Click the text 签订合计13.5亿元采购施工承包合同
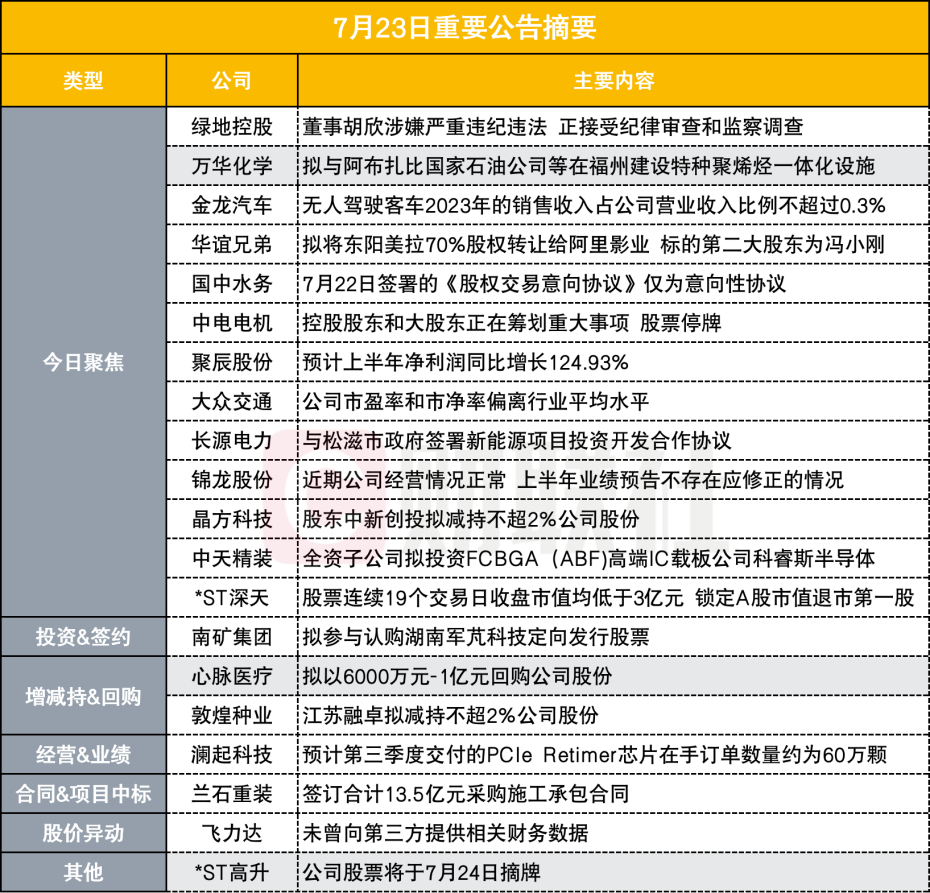Image resolution: width=930 pixels, height=893 pixels. click(466, 794)
